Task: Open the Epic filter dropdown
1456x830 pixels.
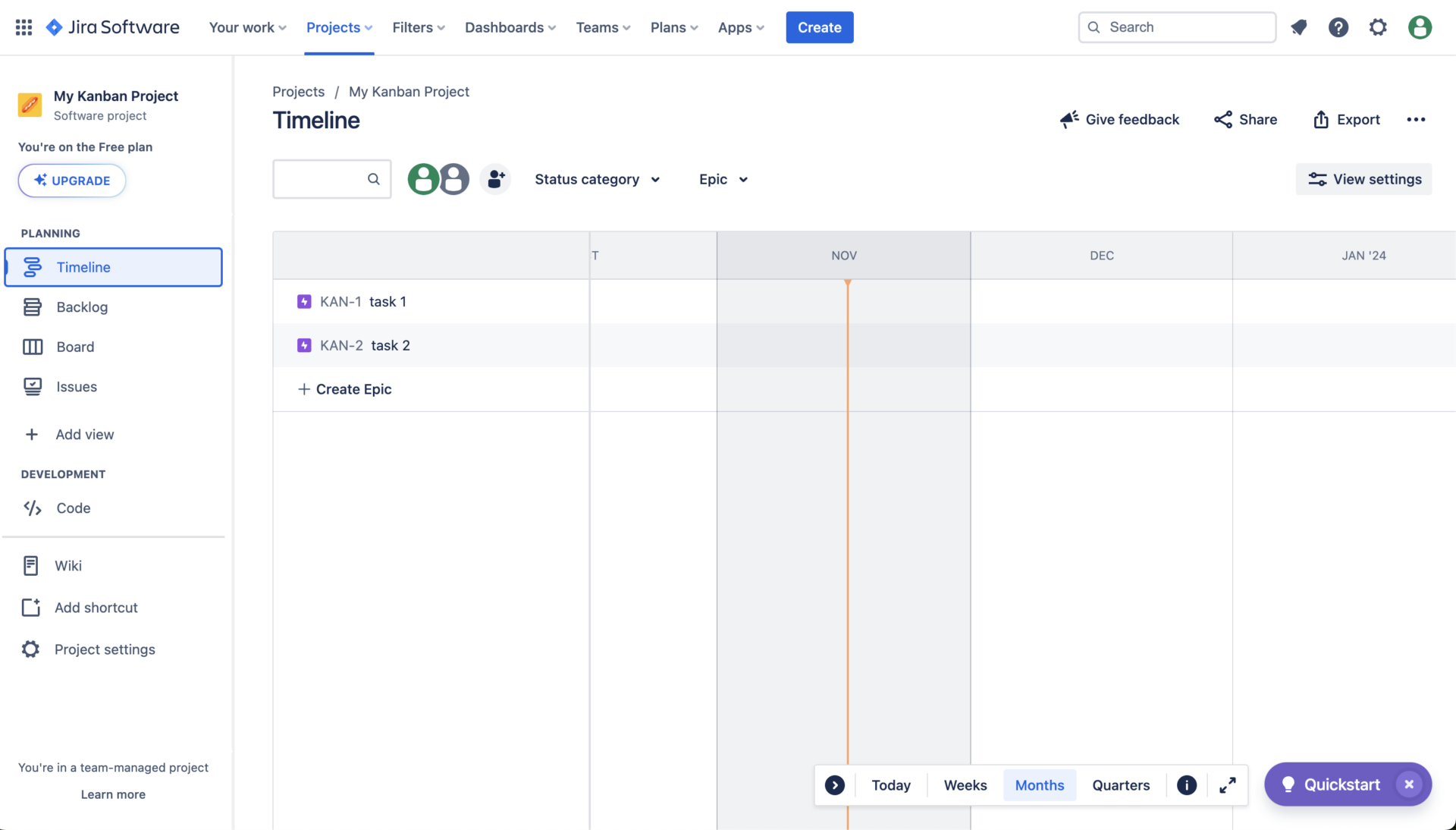Action: [721, 179]
